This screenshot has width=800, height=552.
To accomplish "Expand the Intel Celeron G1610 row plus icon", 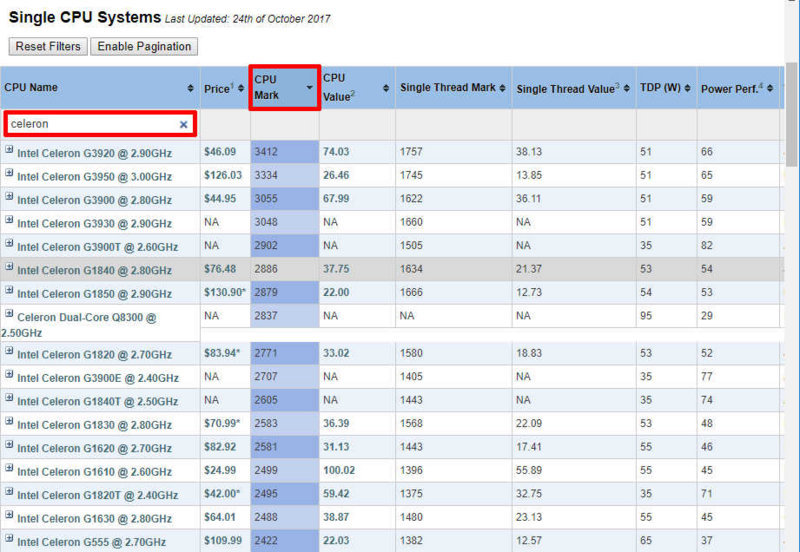I will tap(9, 468).
